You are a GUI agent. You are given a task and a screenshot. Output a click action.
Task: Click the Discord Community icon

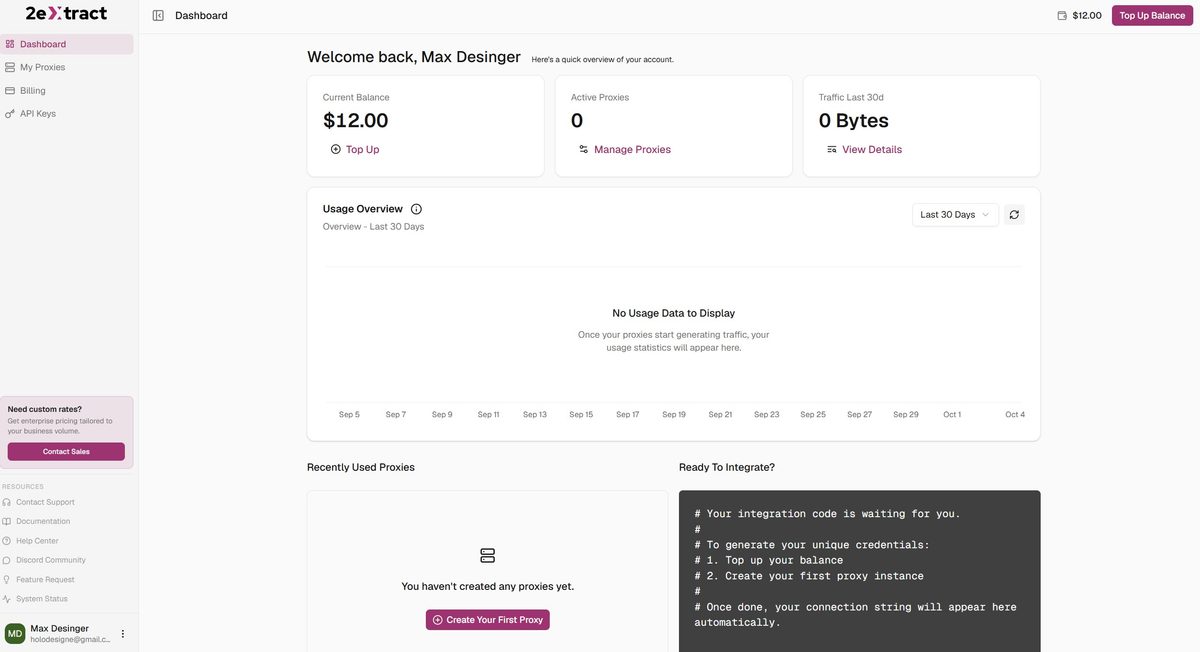pyautogui.click(x=7, y=560)
